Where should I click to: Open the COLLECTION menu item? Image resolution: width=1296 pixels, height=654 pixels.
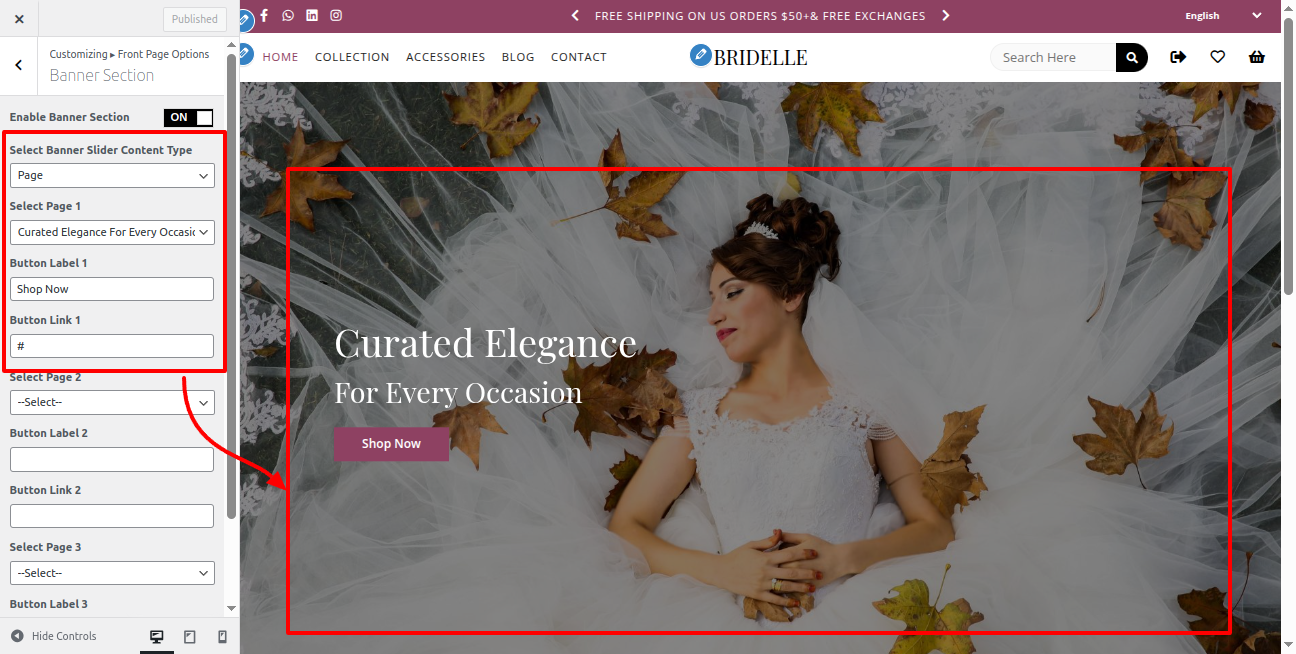click(x=352, y=57)
